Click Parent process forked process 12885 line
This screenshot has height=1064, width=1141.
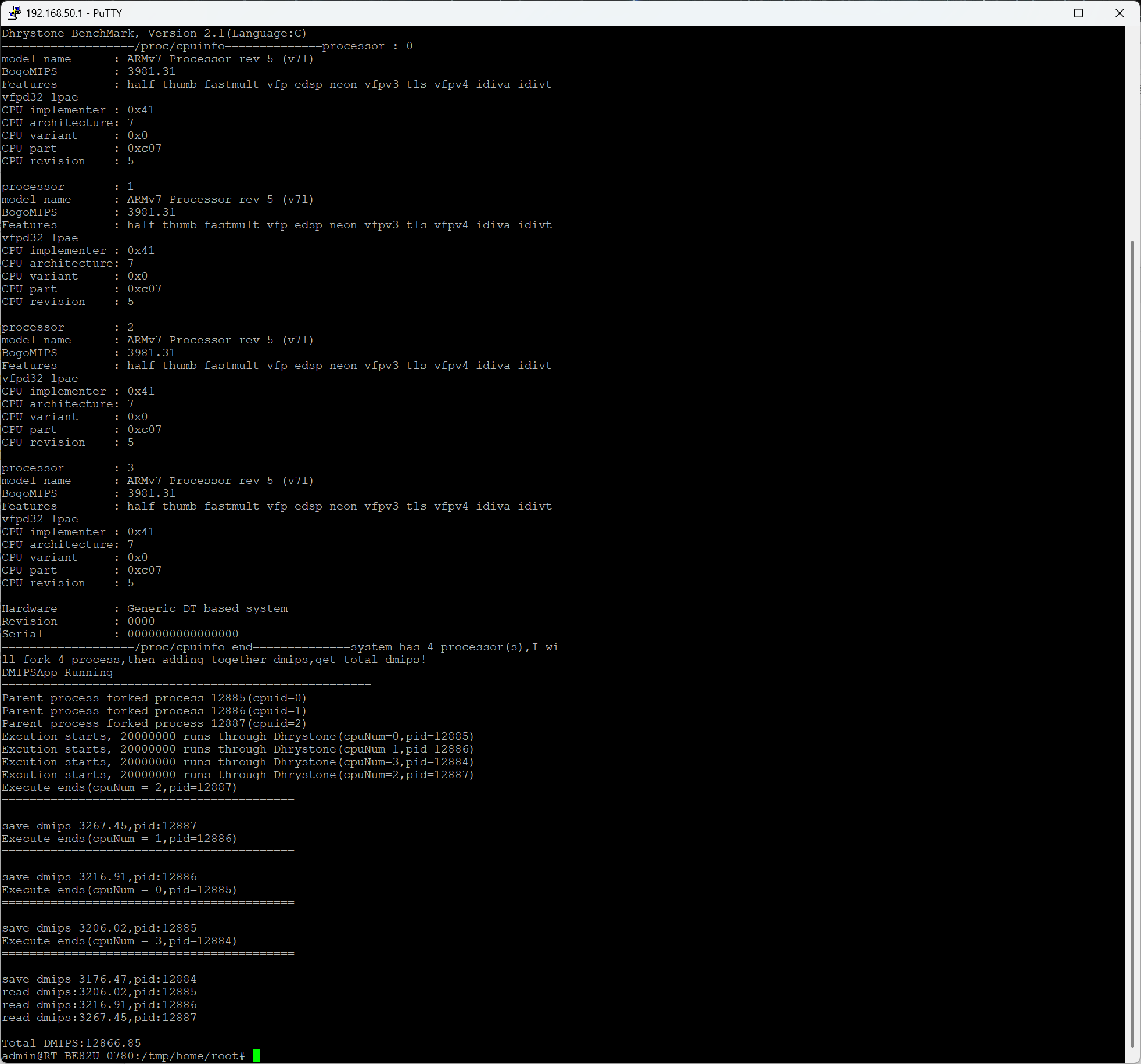[154, 698]
